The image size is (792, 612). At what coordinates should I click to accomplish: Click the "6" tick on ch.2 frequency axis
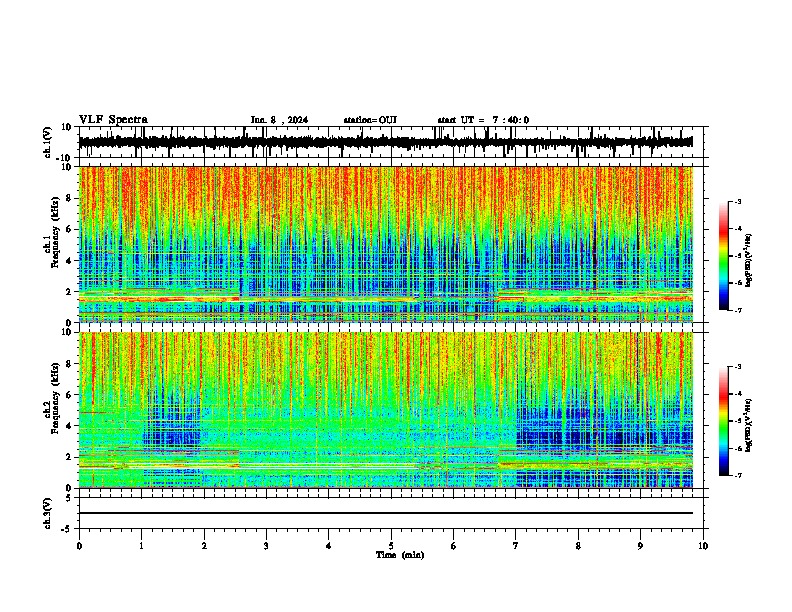pos(70,395)
